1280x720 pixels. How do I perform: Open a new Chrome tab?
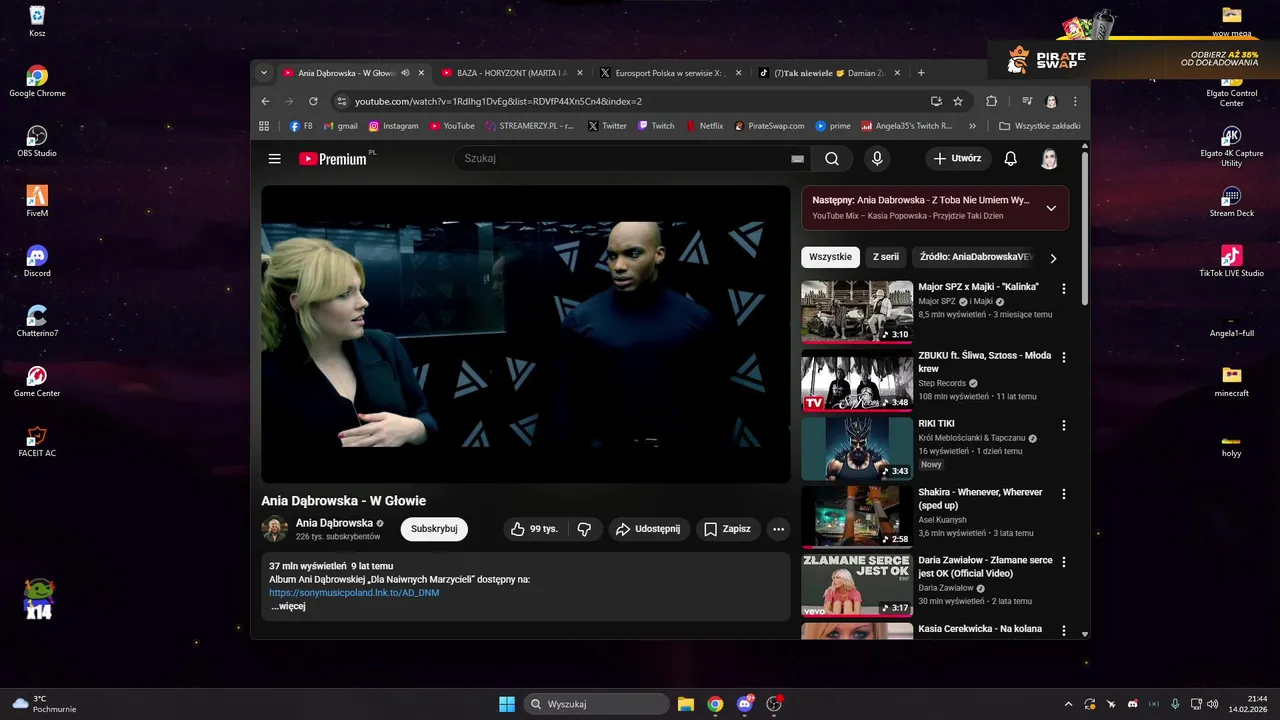[921, 73]
